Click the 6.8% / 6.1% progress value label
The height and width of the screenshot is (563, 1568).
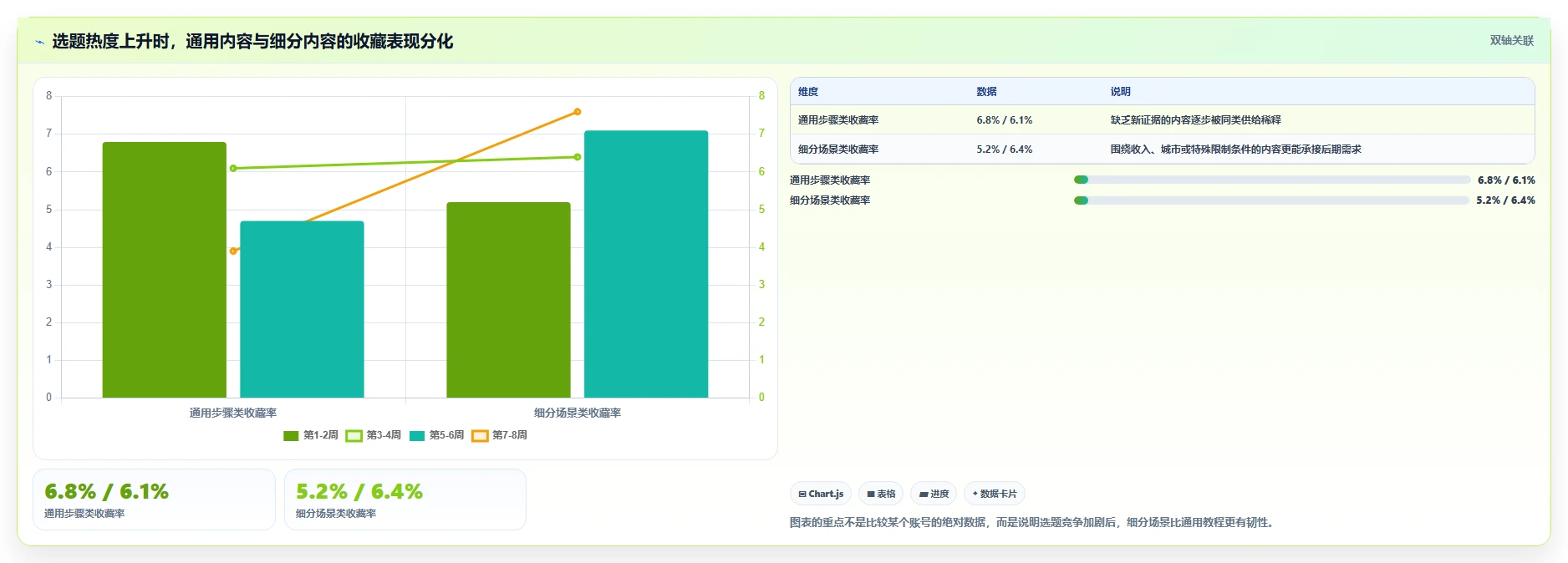[x=1506, y=180]
